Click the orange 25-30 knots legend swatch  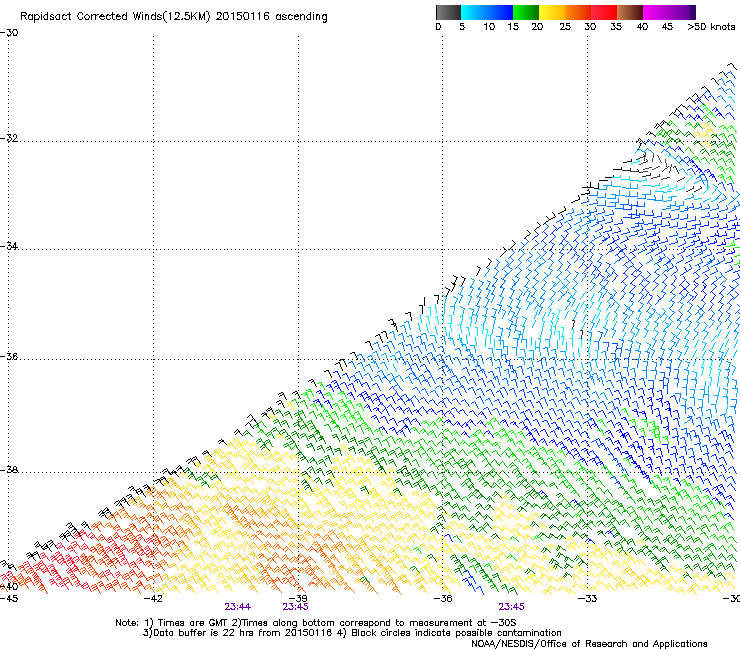(578, 12)
